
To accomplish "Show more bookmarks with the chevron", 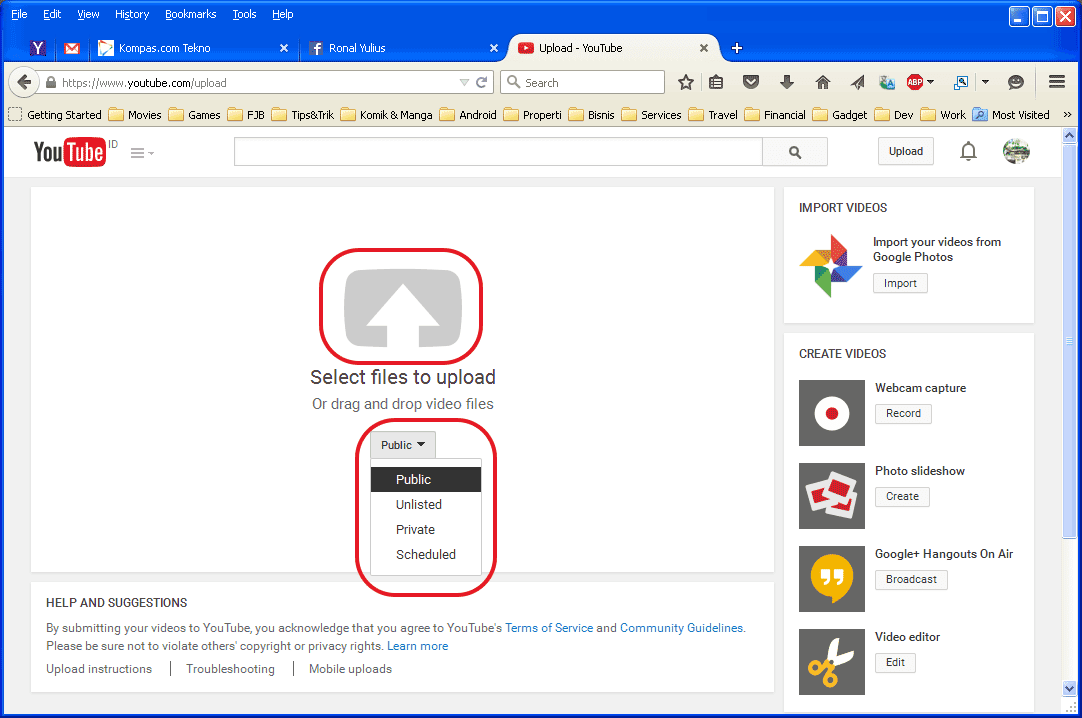I will tap(1068, 114).
